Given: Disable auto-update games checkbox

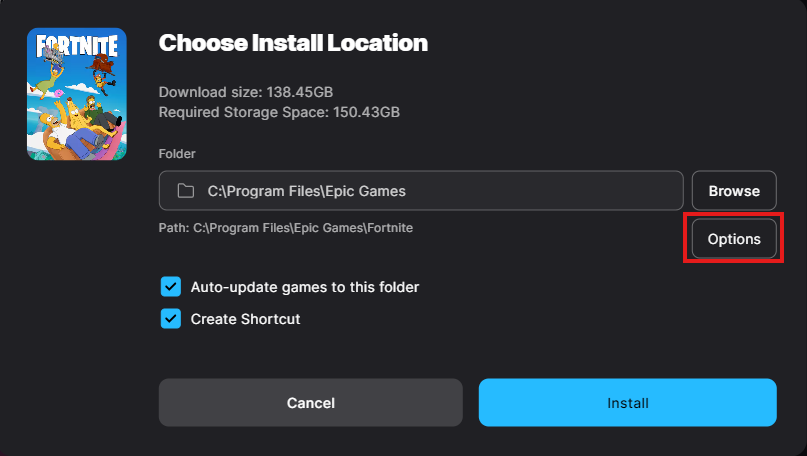Looking at the screenshot, I should 170,287.
